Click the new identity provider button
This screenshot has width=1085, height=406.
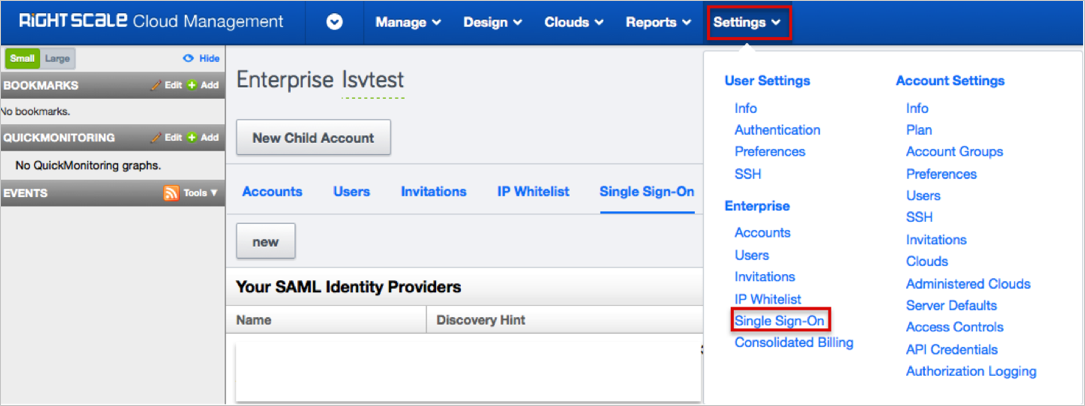[x=265, y=242]
